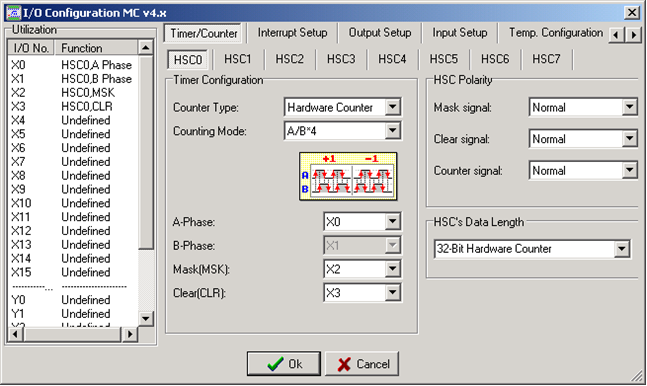Select the HSC5 sub-tab
Screen dimensions: 647x386
click(444, 59)
